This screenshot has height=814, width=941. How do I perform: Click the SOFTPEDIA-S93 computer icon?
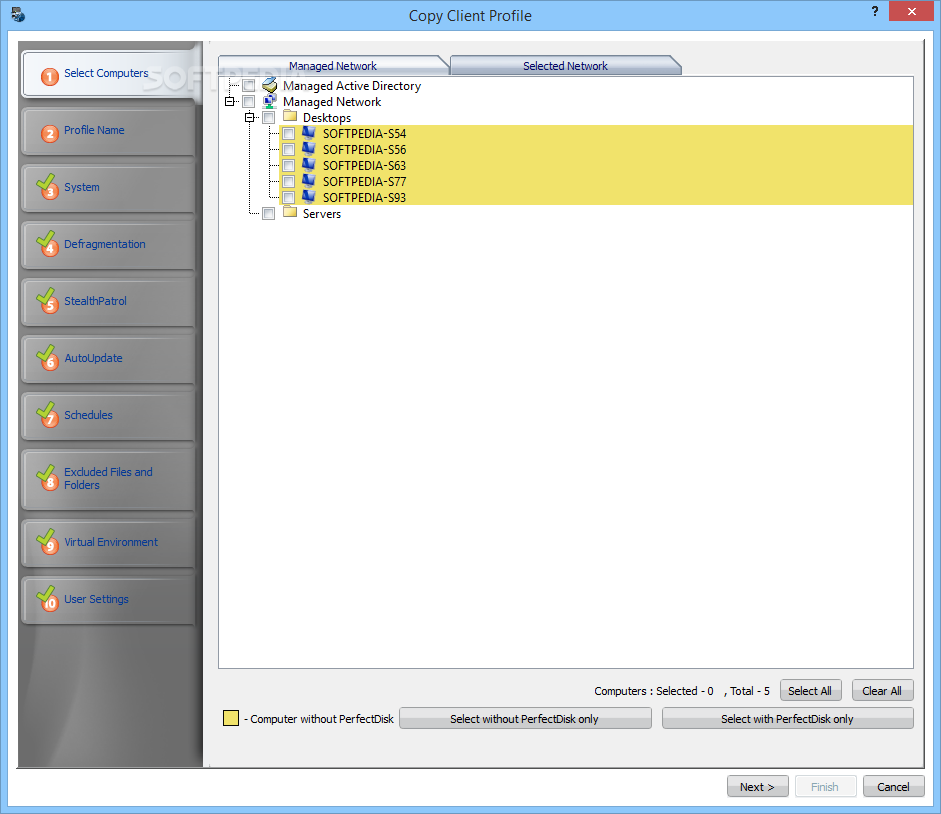pyautogui.click(x=309, y=196)
